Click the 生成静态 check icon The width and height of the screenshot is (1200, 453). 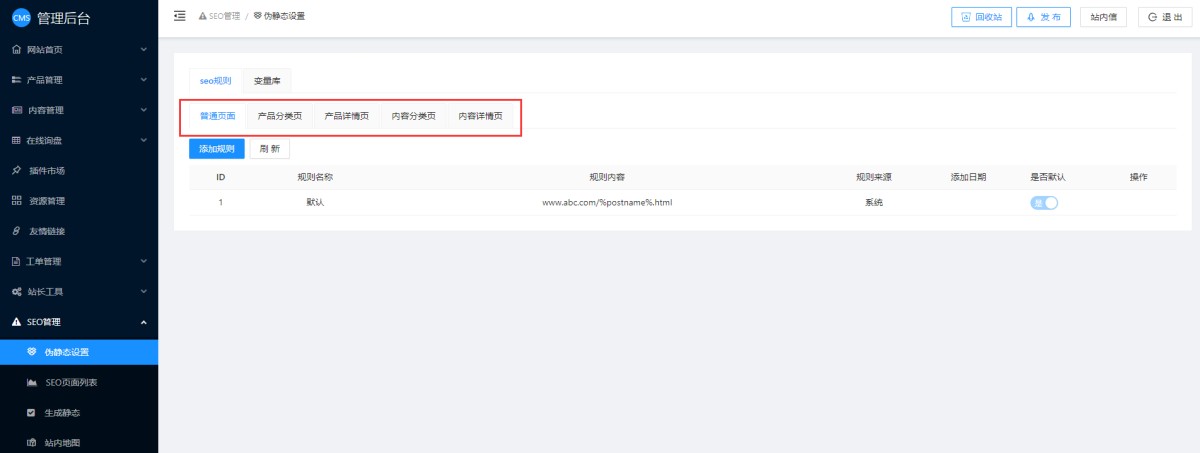(x=32, y=413)
